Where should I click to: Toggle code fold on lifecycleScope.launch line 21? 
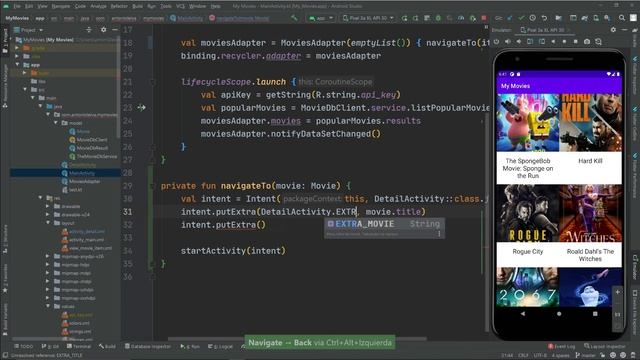(153, 82)
